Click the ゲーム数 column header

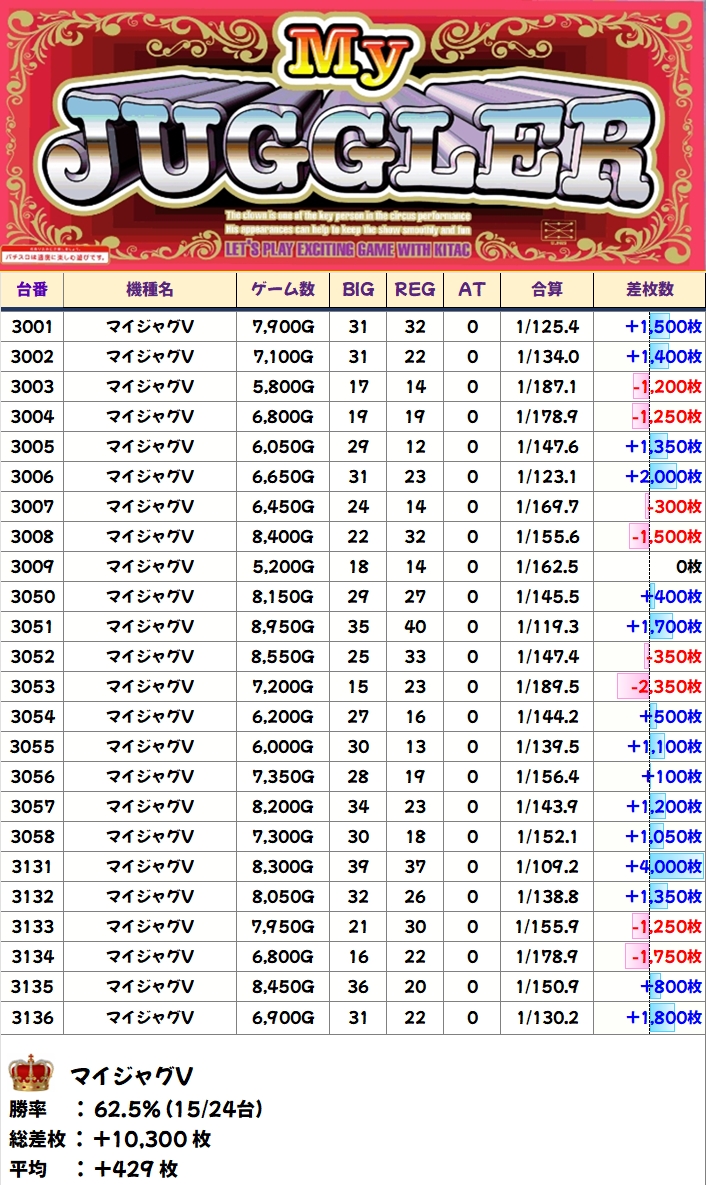point(283,290)
